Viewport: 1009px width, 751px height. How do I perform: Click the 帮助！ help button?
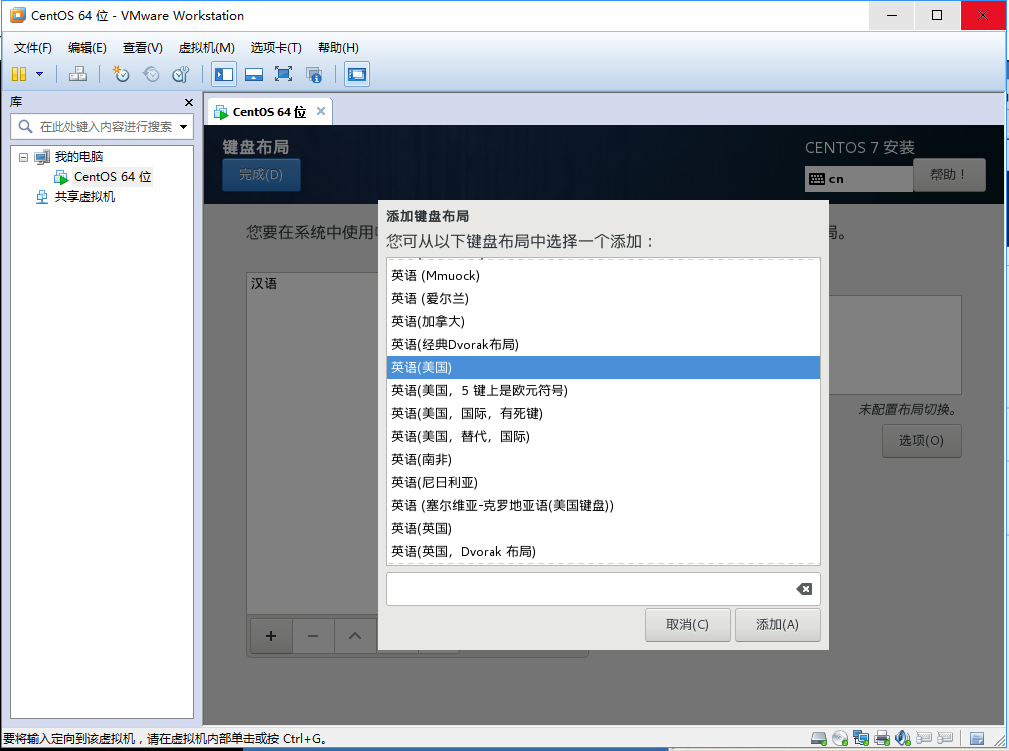coord(949,174)
